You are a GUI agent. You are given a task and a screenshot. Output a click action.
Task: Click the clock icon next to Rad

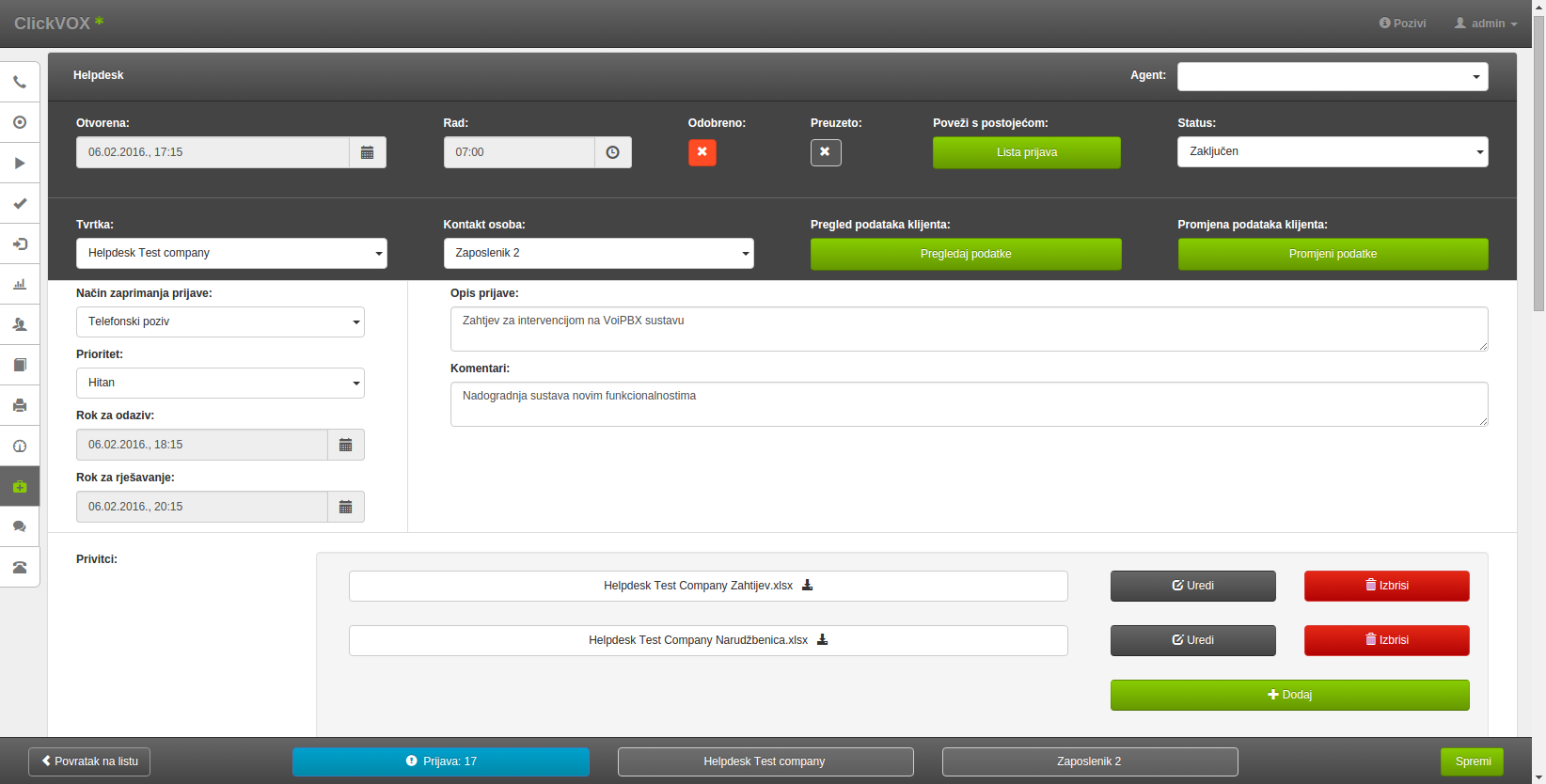(x=612, y=152)
